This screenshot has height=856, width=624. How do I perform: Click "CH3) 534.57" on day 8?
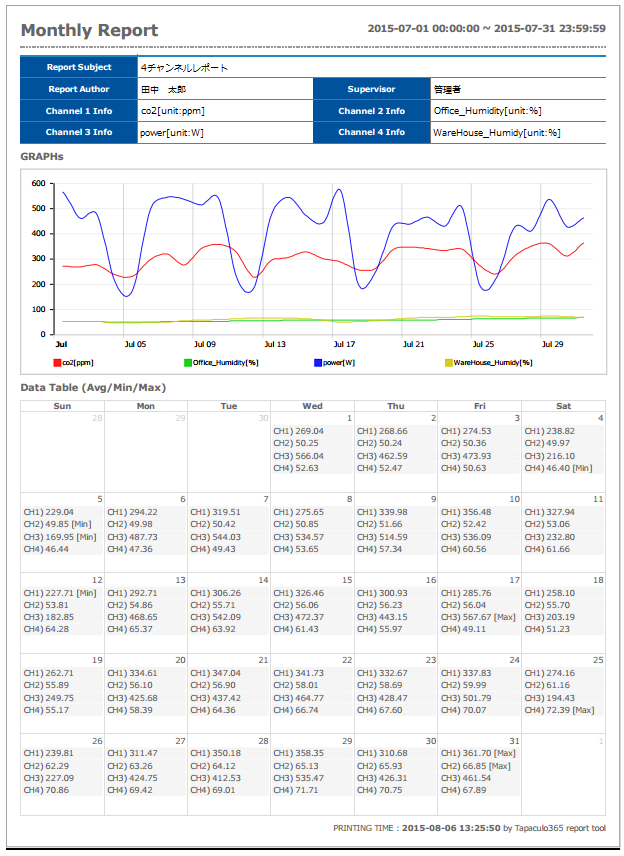click(x=299, y=537)
